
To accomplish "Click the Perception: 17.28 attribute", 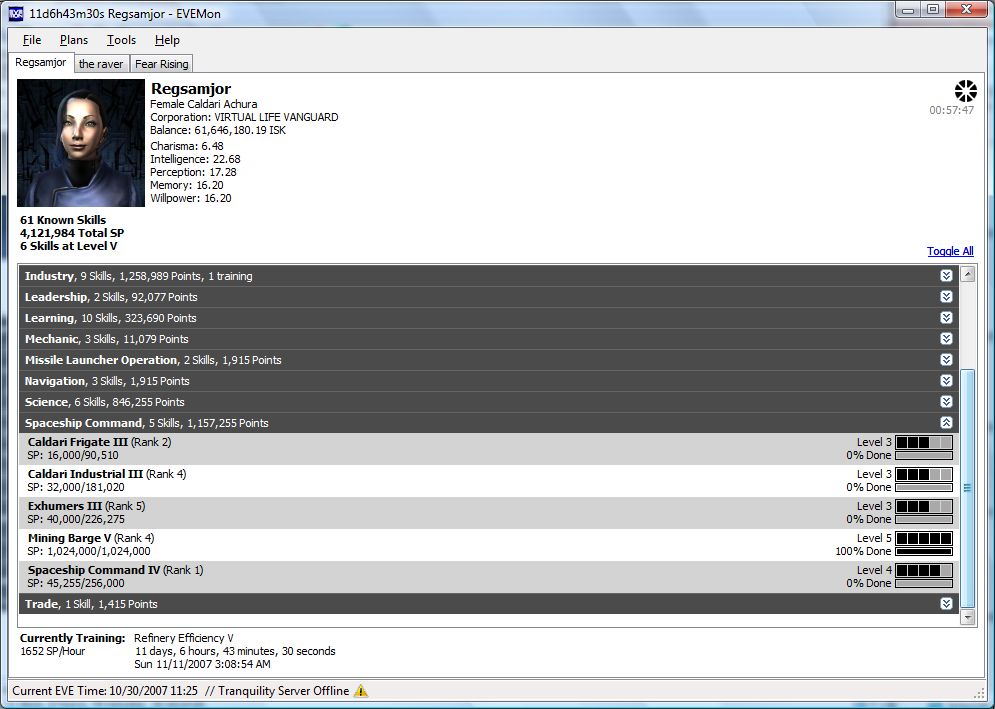I will tap(194, 172).
